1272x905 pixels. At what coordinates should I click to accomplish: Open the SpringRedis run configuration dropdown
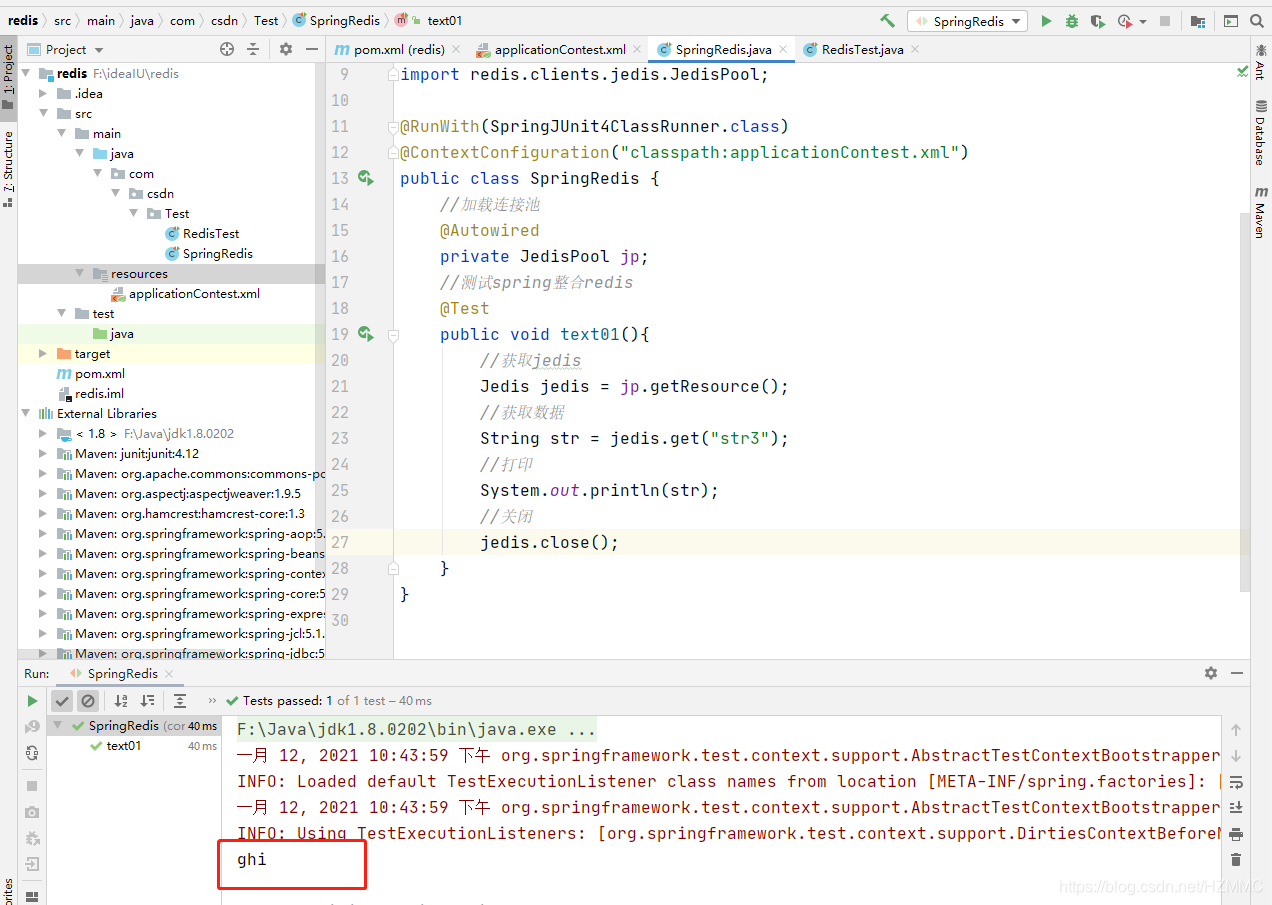[969, 21]
